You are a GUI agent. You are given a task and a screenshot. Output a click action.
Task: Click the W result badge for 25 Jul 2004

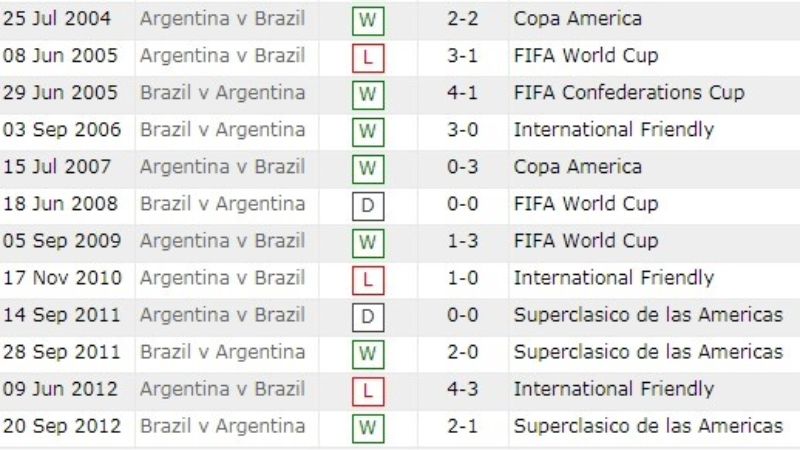(368, 20)
